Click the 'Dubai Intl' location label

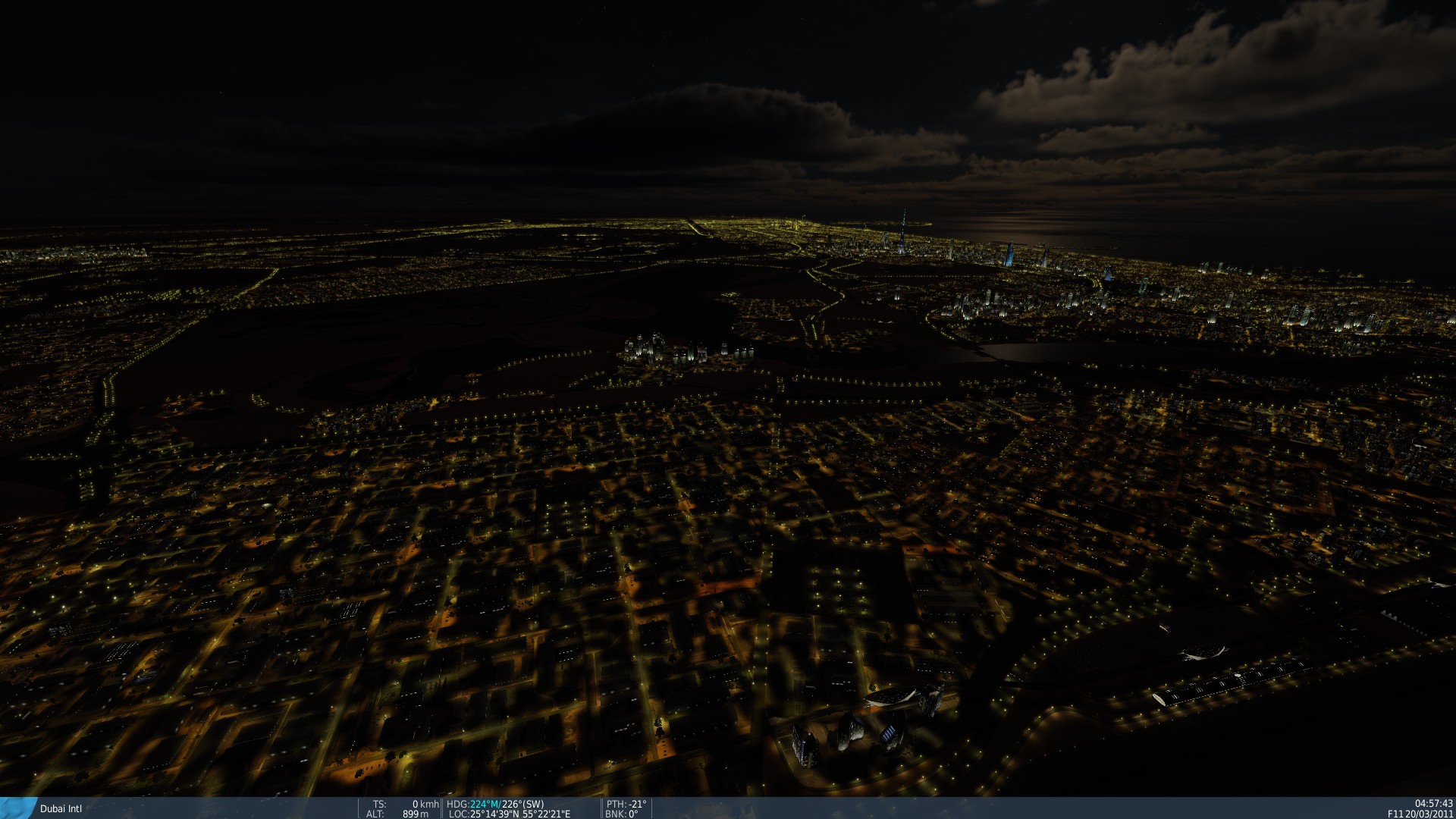61,808
